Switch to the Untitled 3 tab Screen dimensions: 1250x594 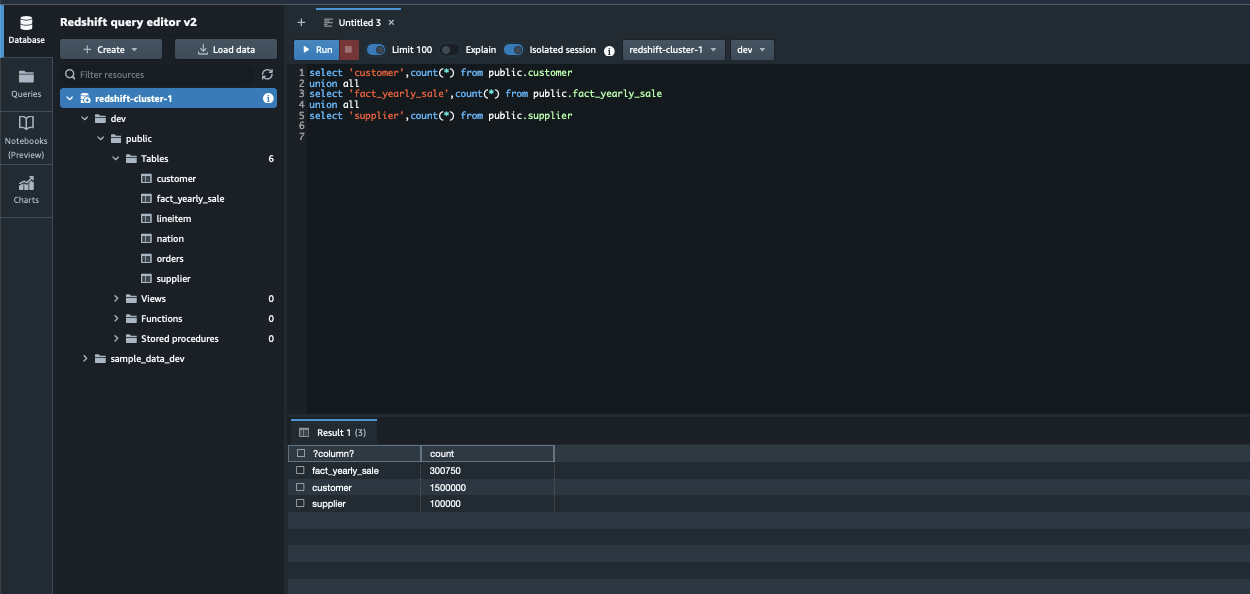[352, 19]
